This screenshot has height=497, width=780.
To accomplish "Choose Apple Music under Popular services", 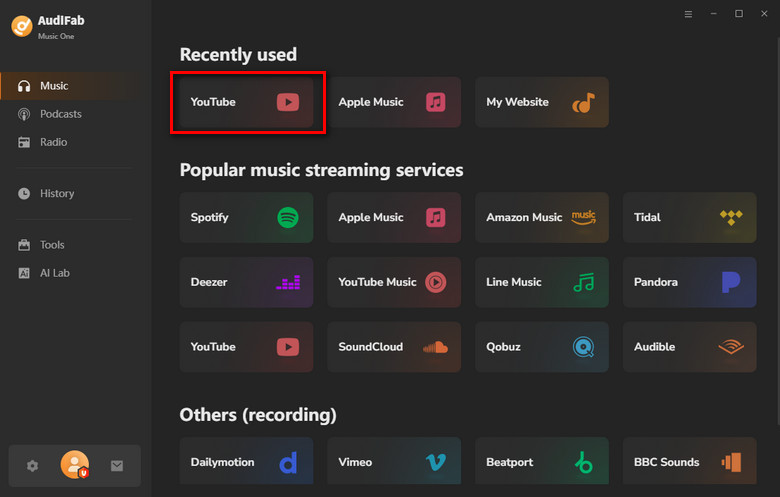I will point(394,217).
